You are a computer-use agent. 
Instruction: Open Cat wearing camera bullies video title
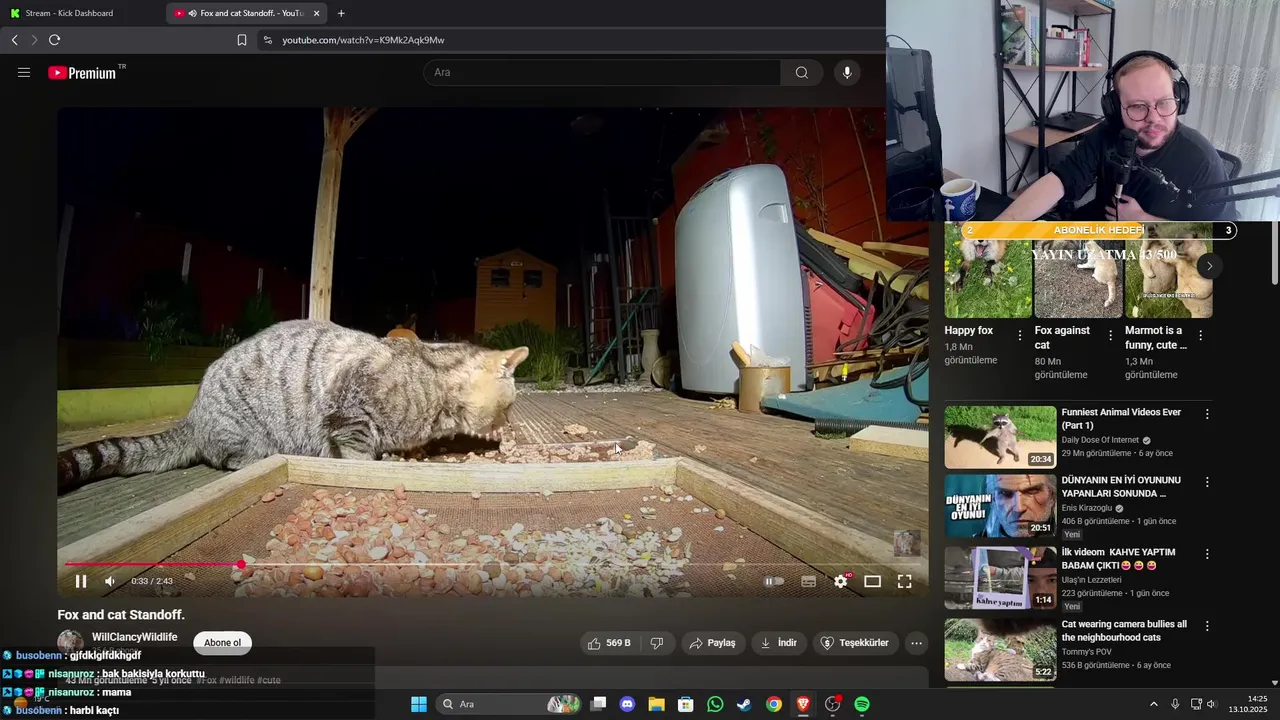pos(1124,631)
